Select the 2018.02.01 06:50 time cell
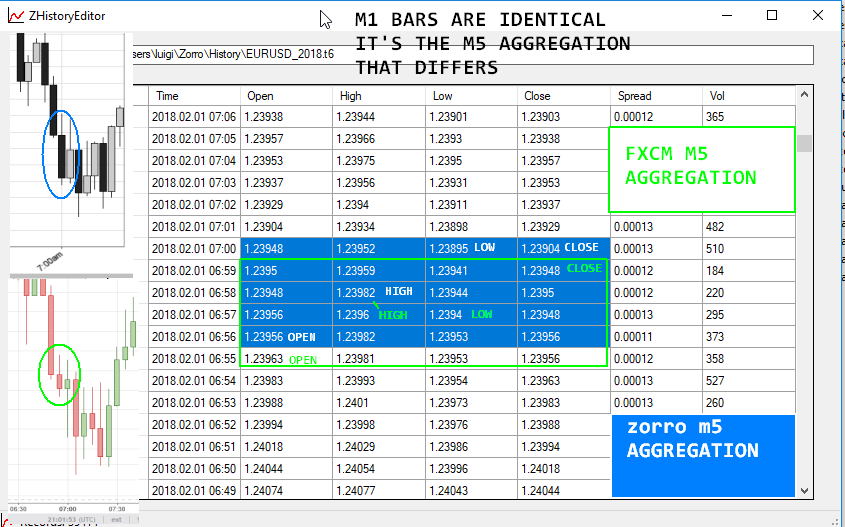 194,469
